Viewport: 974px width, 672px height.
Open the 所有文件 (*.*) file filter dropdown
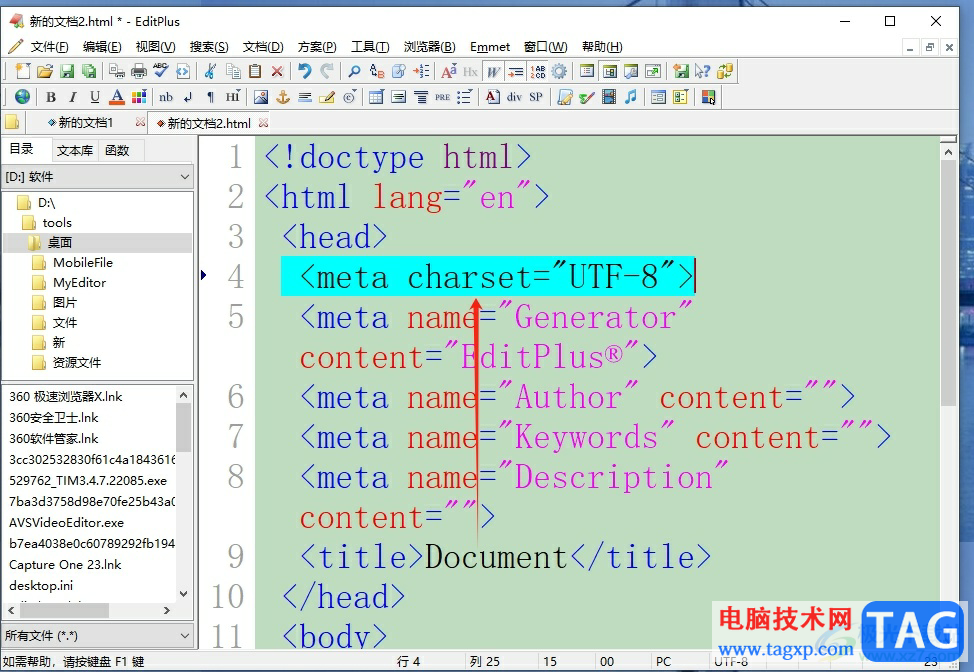pos(97,635)
